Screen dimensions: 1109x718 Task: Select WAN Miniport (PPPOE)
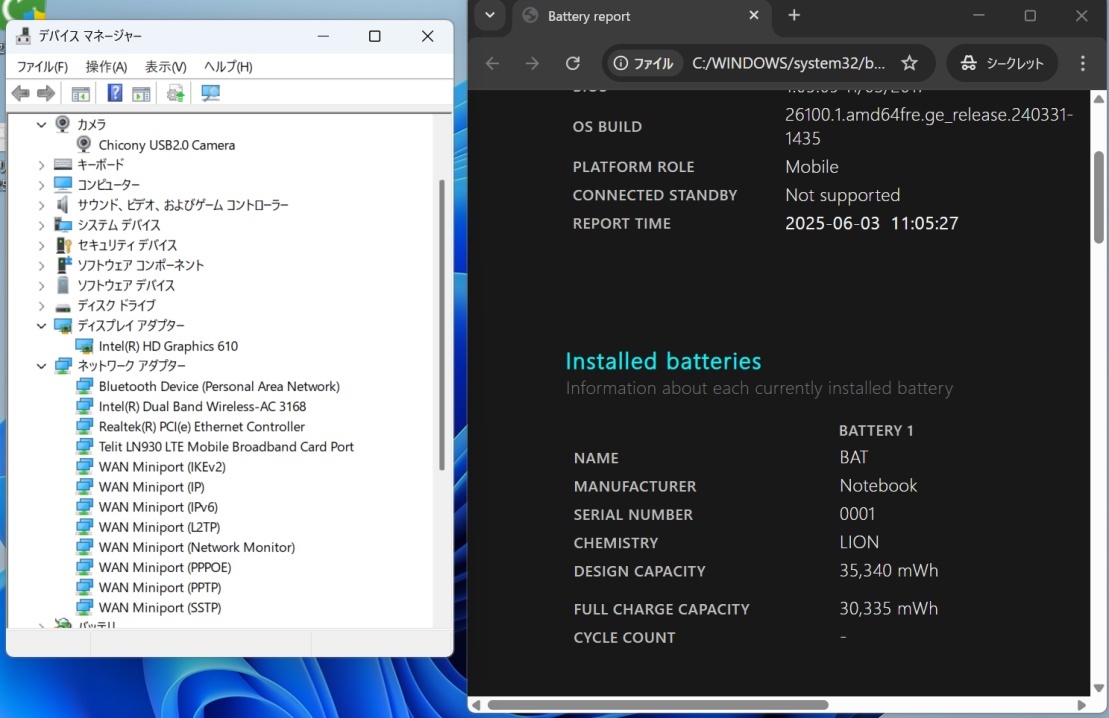point(165,567)
